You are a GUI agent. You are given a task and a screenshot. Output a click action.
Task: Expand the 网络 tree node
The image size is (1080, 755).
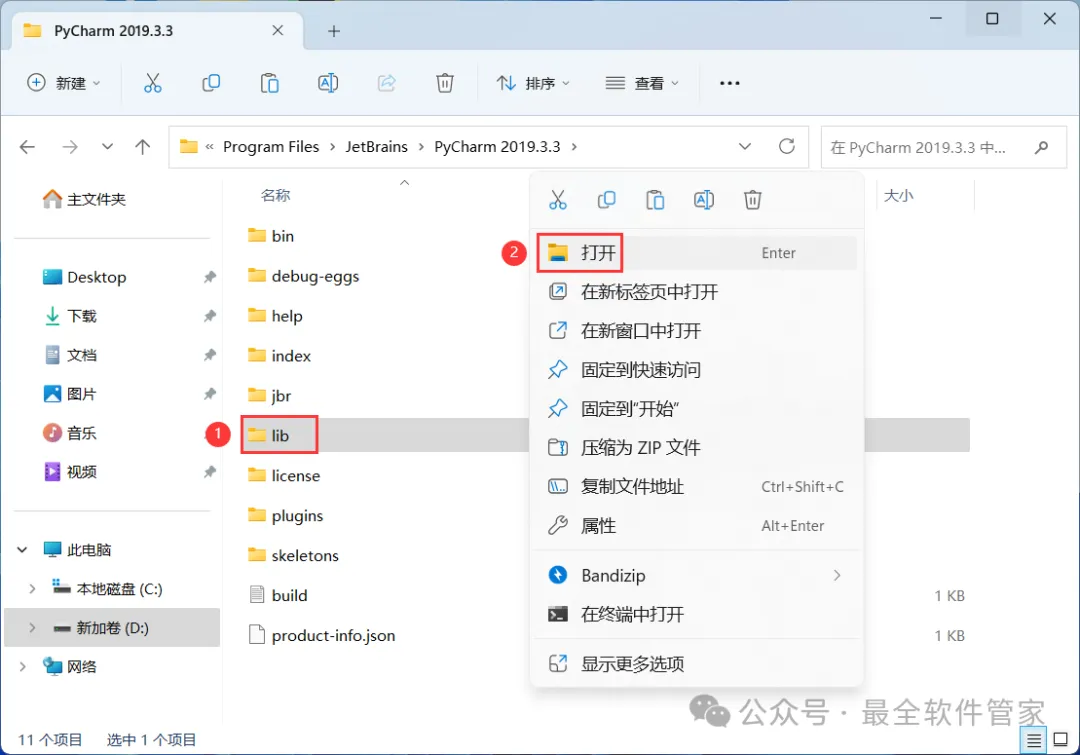(x=22, y=666)
